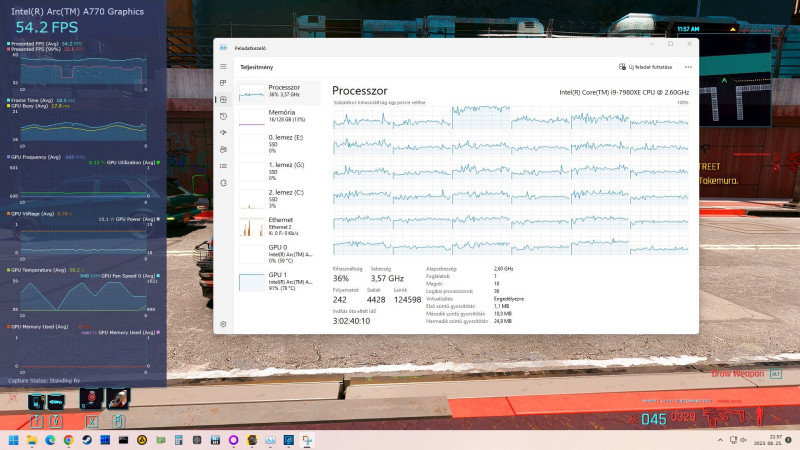Open the Task Manager hamburger navigation menu
800x450 pixels.
point(223,67)
